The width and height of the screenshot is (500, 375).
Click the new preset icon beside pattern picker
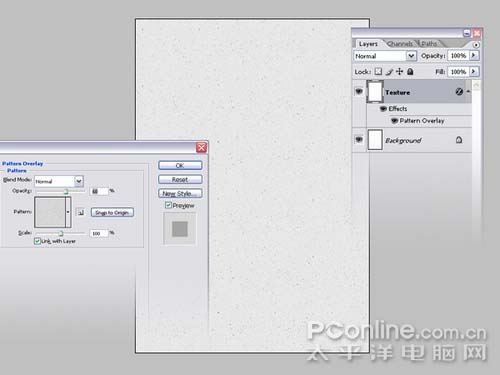coord(81,212)
